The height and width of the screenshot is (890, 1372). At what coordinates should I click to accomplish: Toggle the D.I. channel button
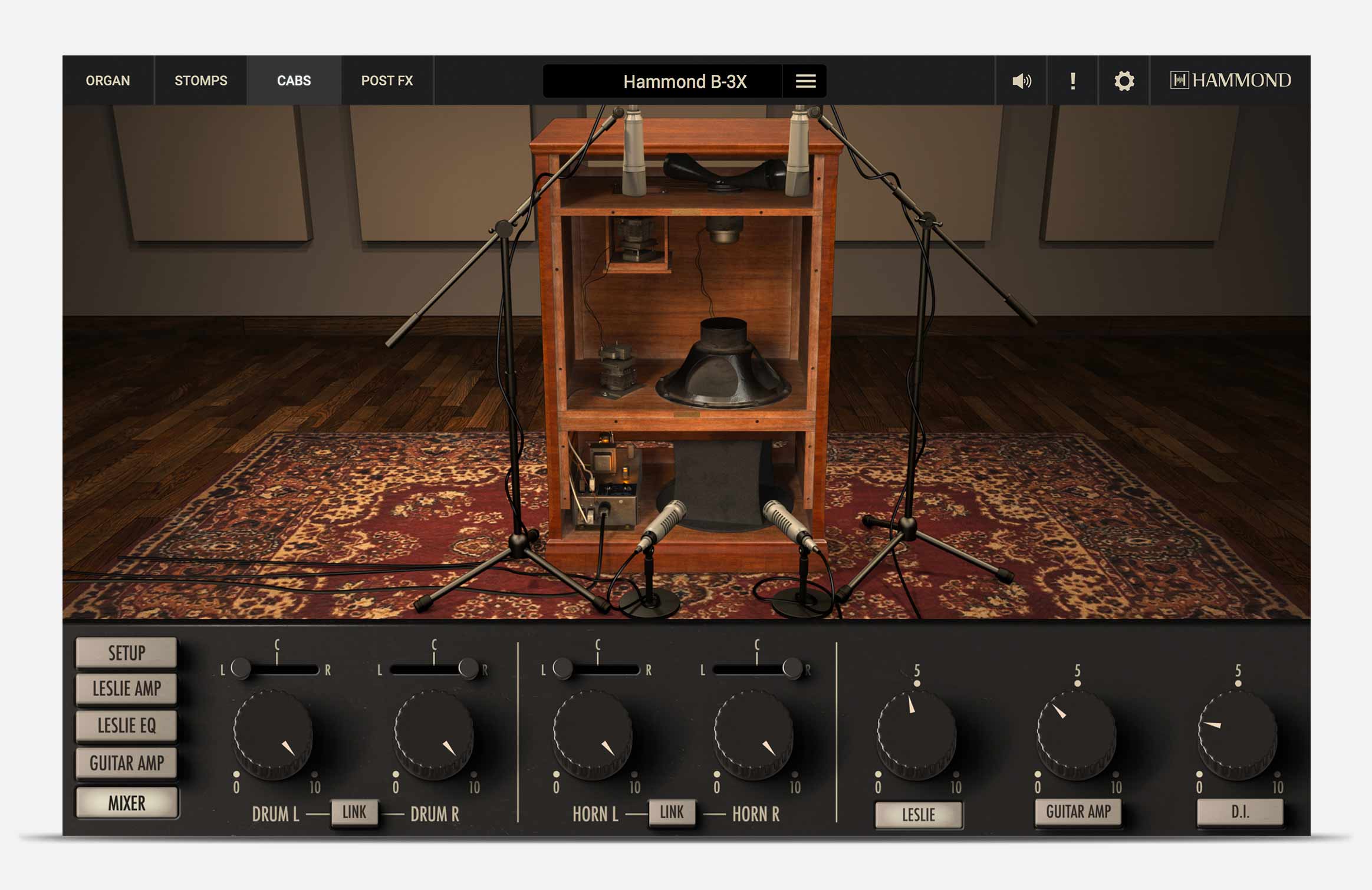1239,812
